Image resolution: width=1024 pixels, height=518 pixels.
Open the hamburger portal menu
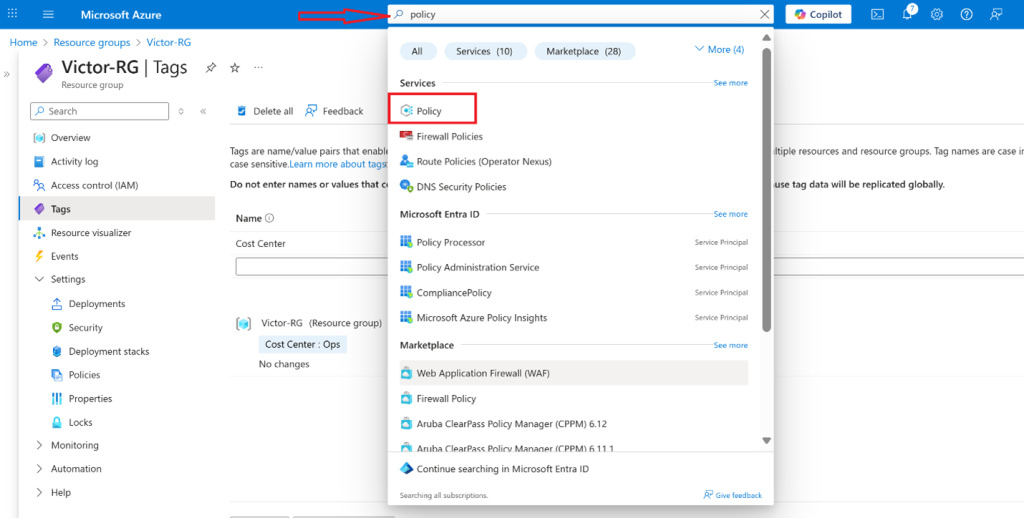point(48,14)
